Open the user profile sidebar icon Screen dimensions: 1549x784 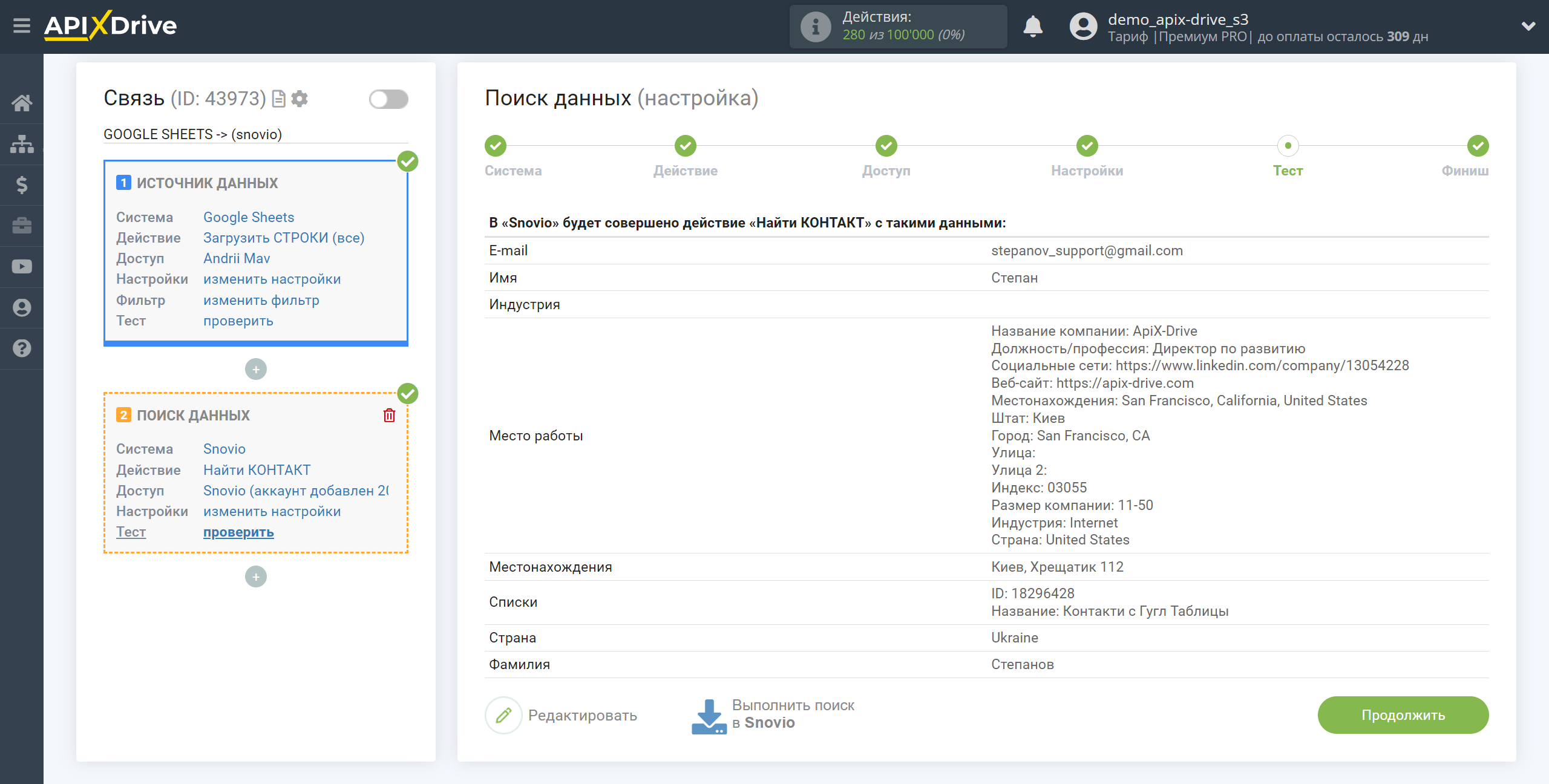22,307
